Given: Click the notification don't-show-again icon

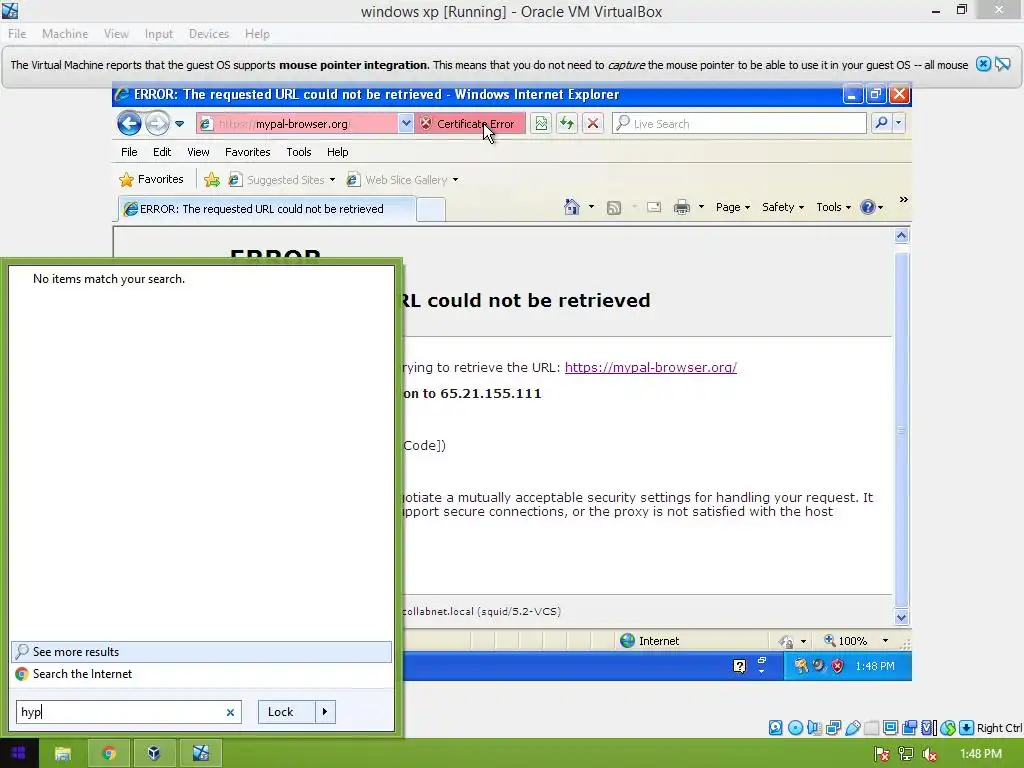Looking at the screenshot, I should coord(1003,64).
